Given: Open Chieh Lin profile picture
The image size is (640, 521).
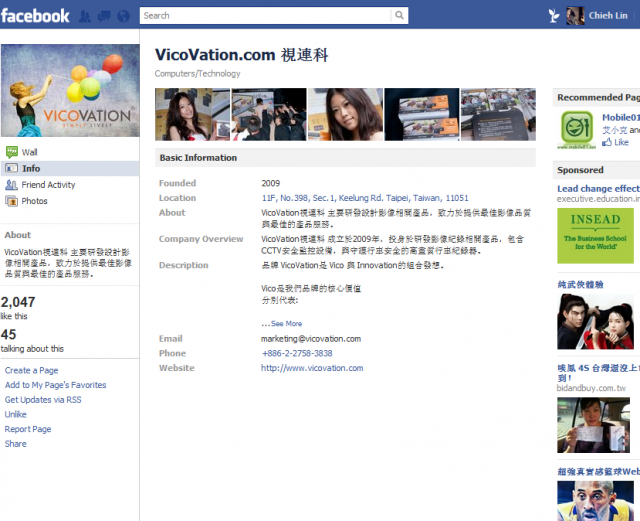Looking at the screenshot, I should tap(575, 16).
